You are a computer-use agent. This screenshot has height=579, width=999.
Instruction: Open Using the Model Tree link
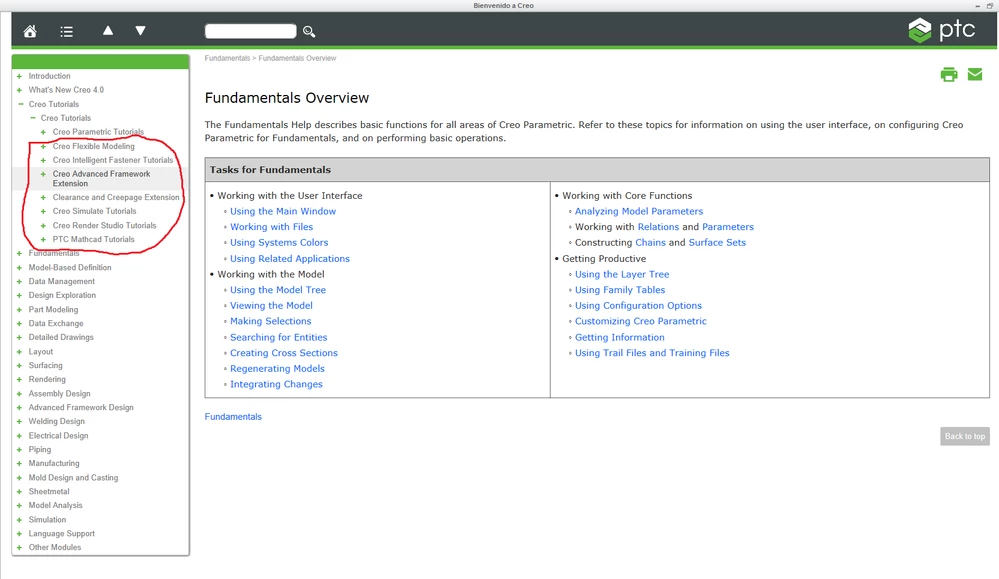click(278, 290)
